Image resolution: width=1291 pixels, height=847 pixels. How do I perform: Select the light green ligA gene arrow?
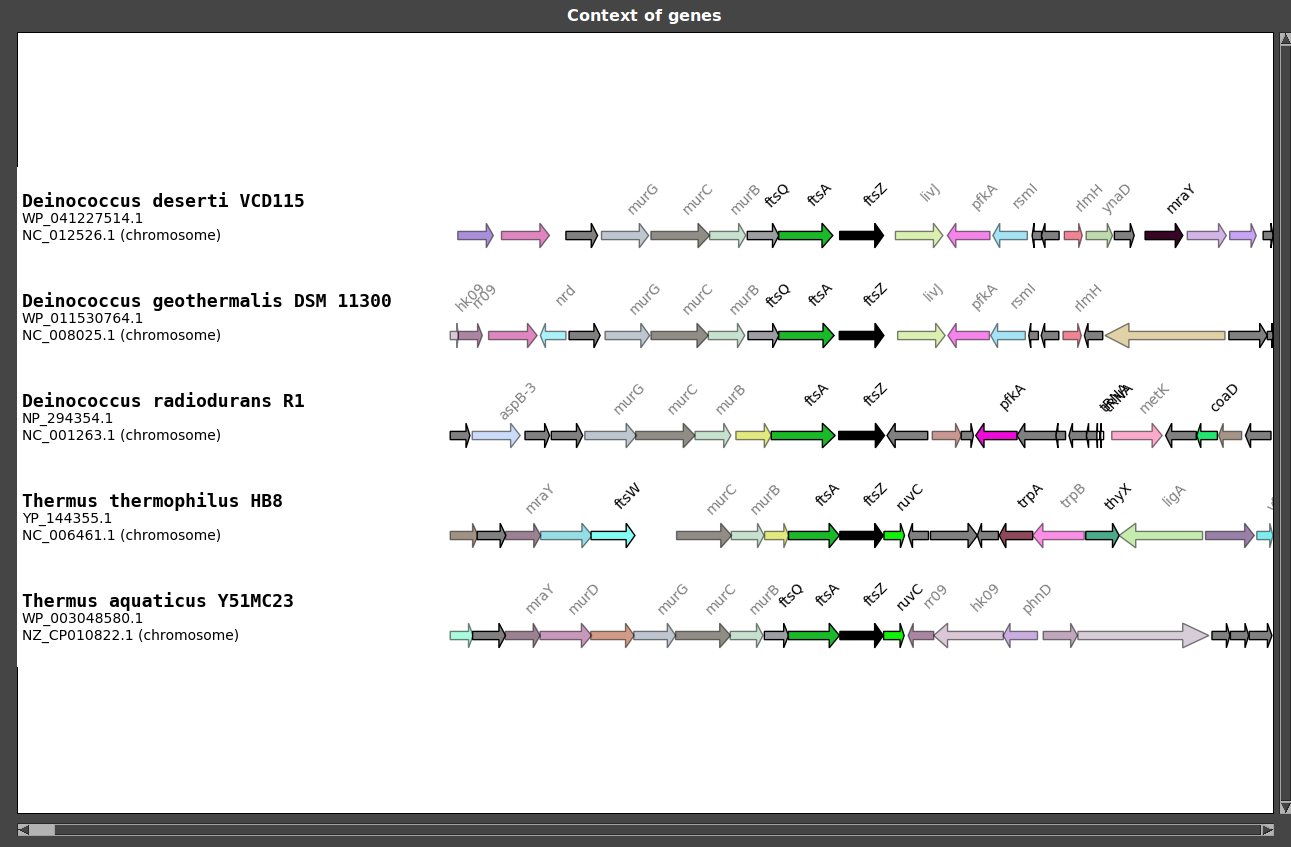click(1160, 535)
